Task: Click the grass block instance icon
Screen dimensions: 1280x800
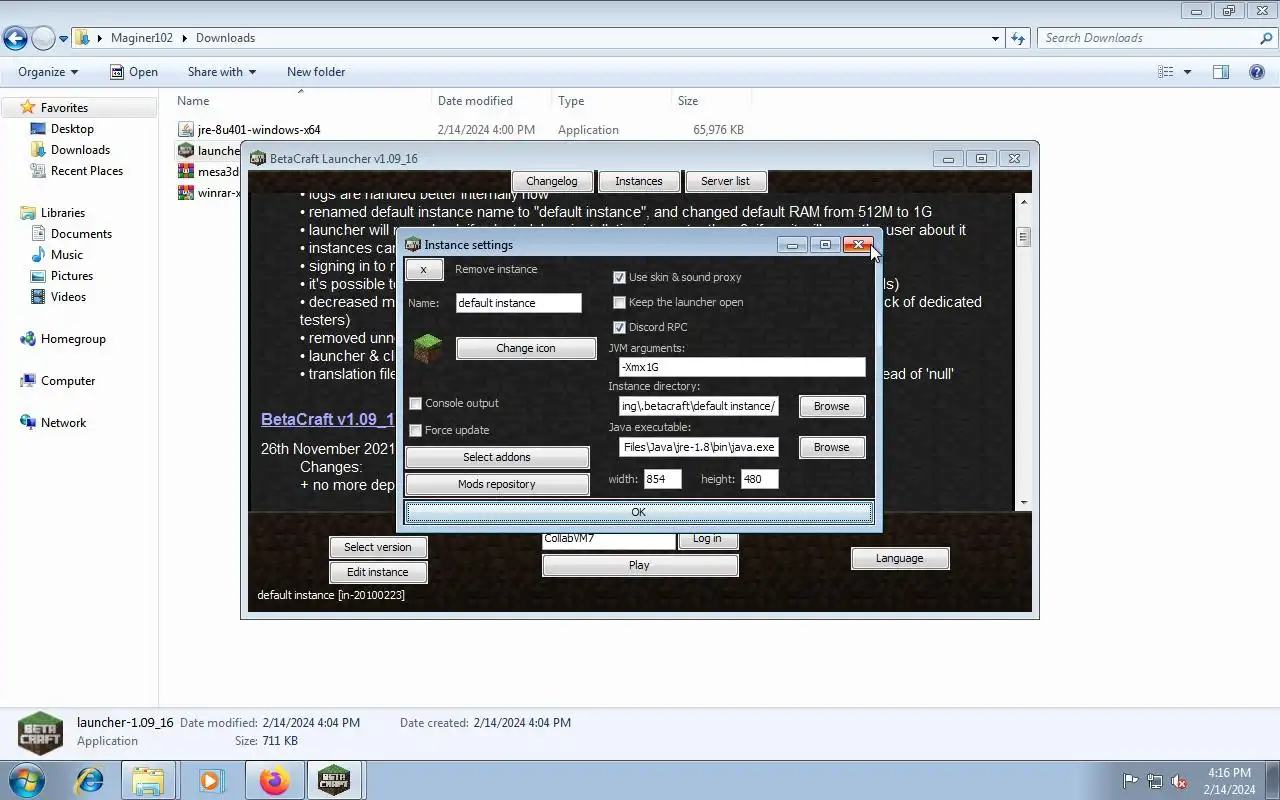Action: [x=427, y=348]
